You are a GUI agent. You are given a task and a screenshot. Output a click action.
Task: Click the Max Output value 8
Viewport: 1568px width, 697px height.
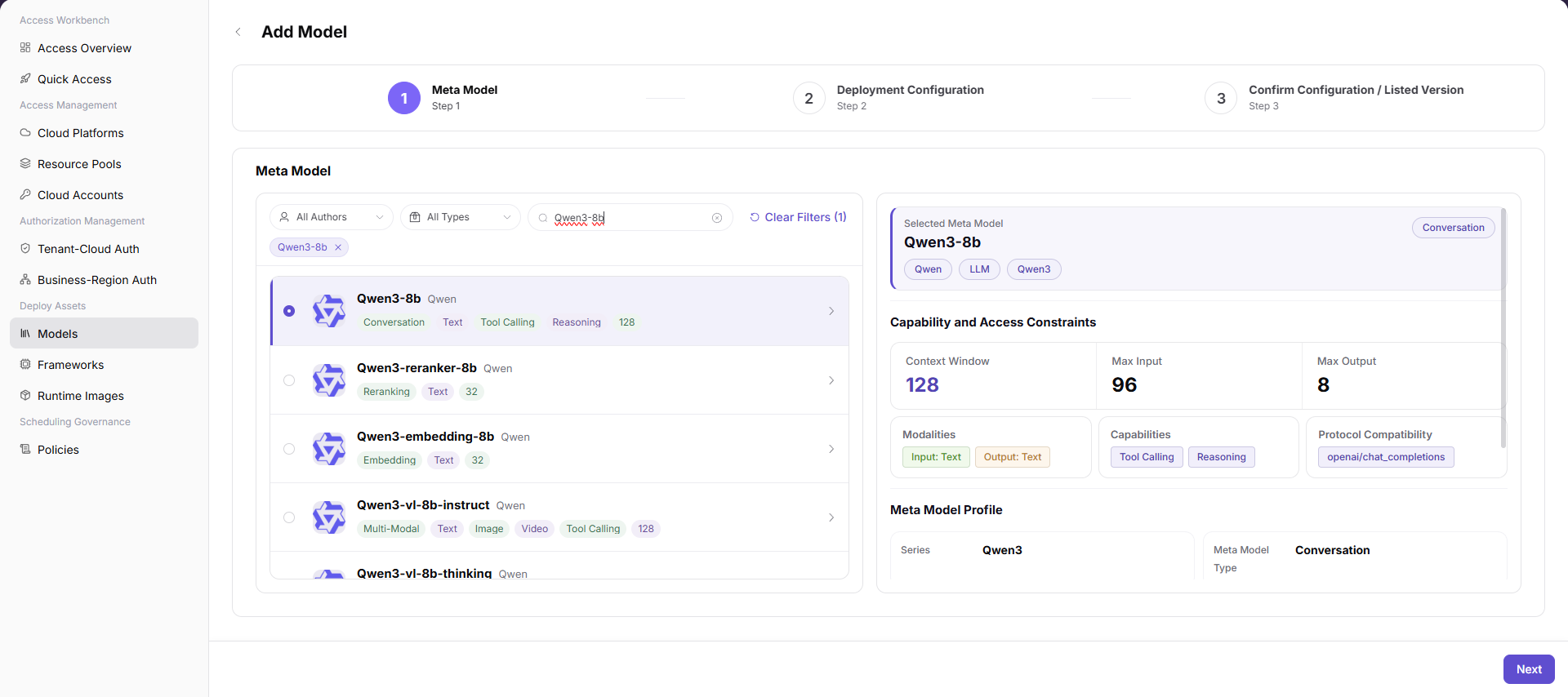[x=1324, y=385]
